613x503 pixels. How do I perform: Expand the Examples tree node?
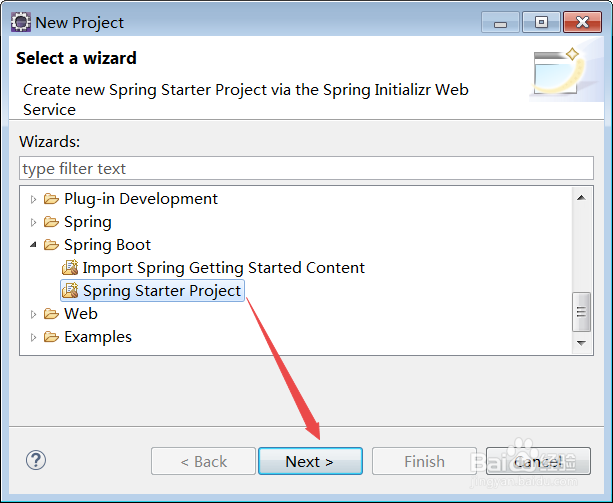coord(33,337)
